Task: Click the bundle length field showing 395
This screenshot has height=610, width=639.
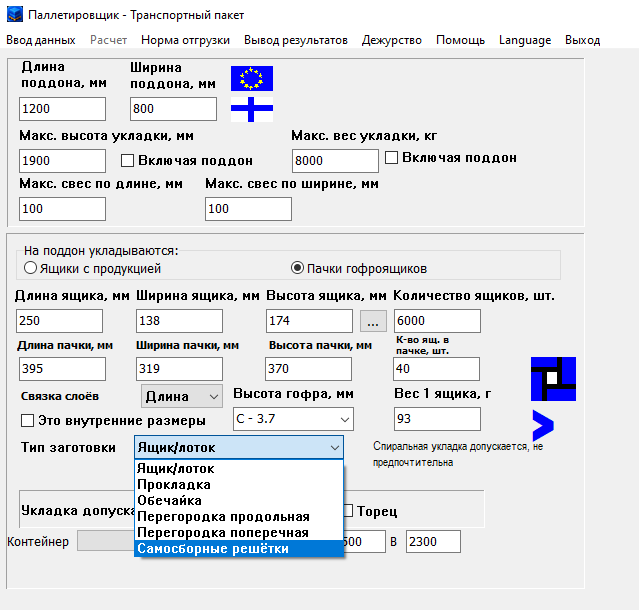Action: [62, 369]
